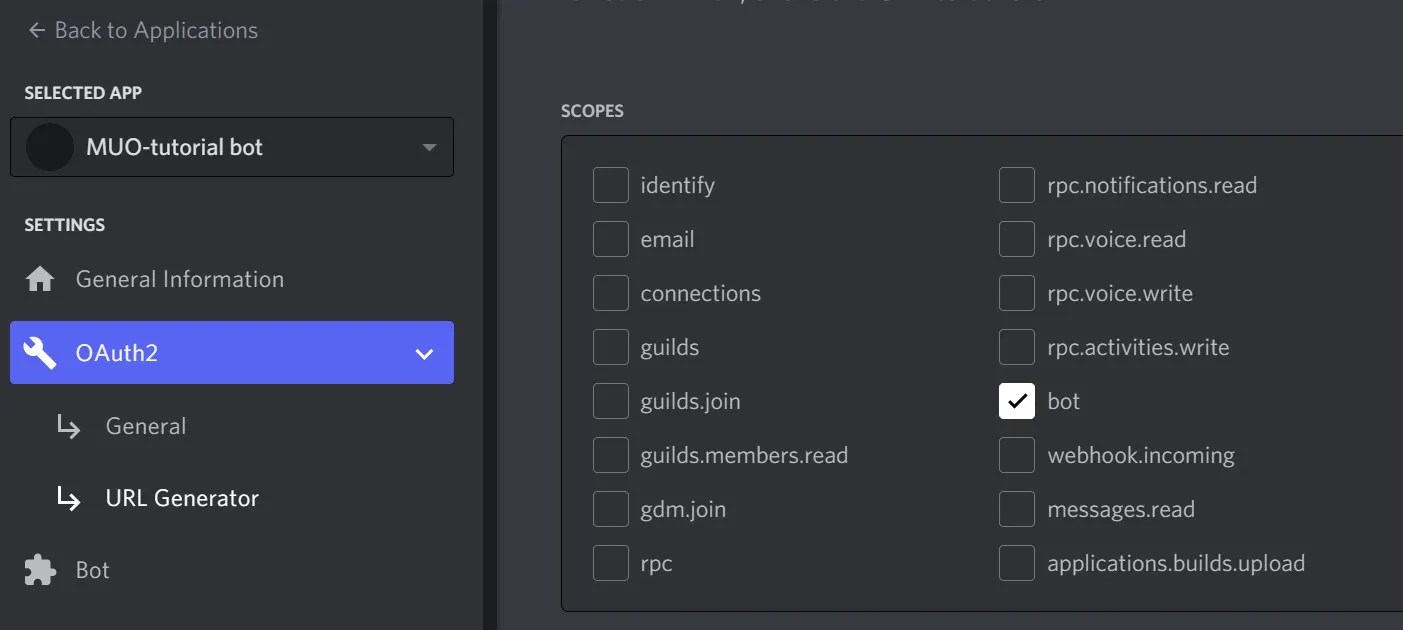Uncheck the bot scope
The image size is (1403, 630).
1016,401
